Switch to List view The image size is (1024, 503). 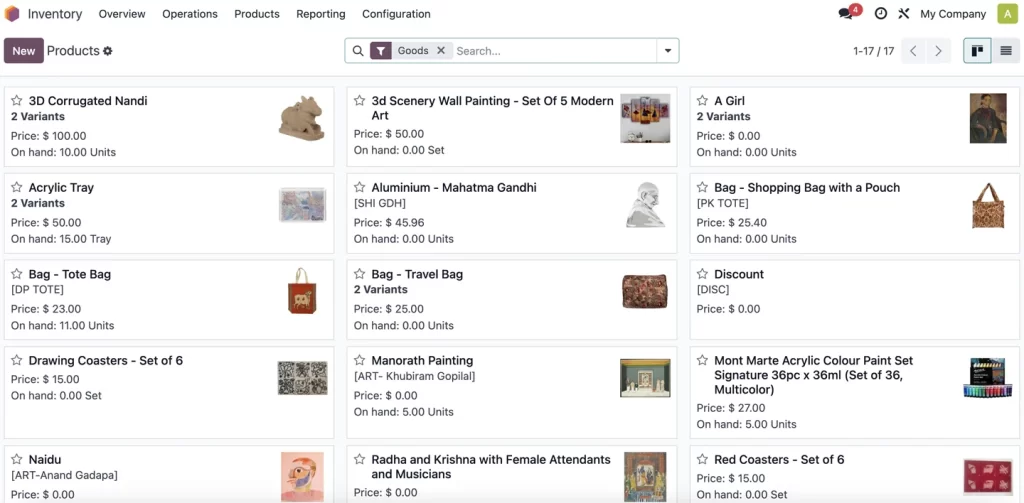tap(1006, 51)
